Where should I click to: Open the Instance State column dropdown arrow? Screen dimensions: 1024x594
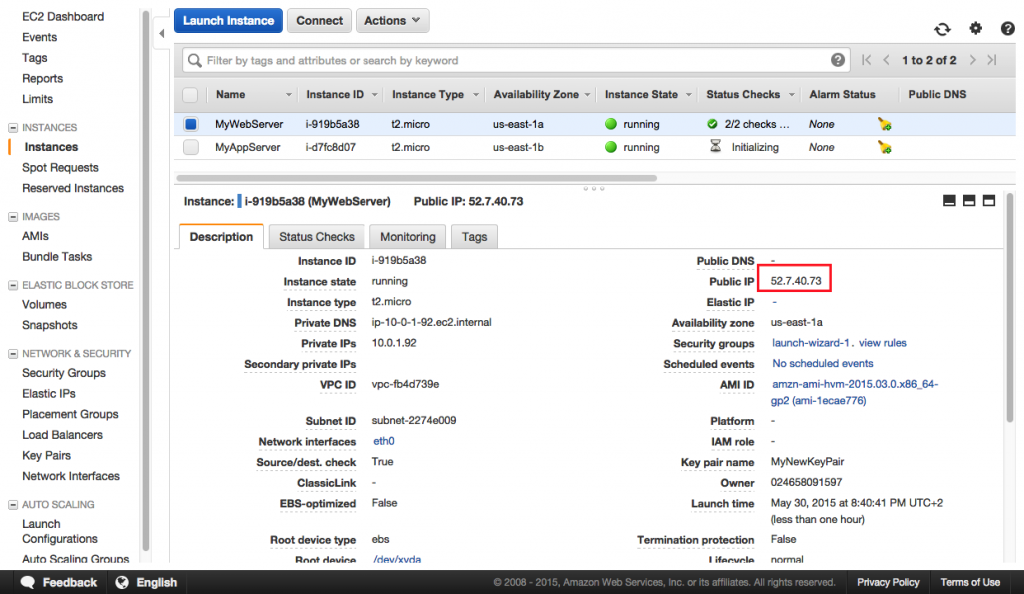(x=688, y=95)
